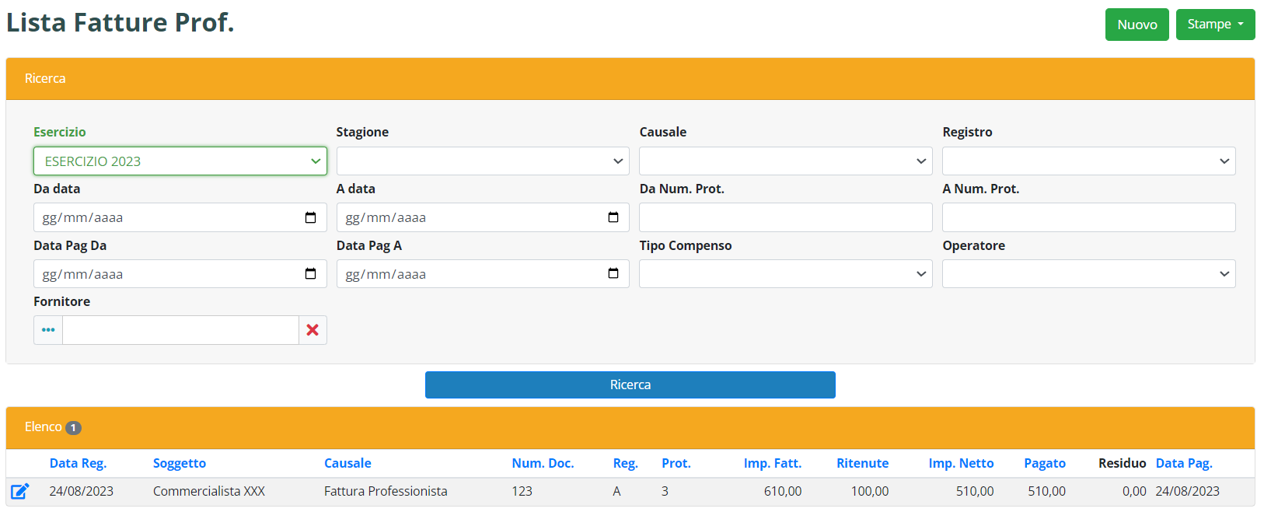Open calendar picker for A data
This screenshot has height=518, width=1266.
[x=613, y=218]
